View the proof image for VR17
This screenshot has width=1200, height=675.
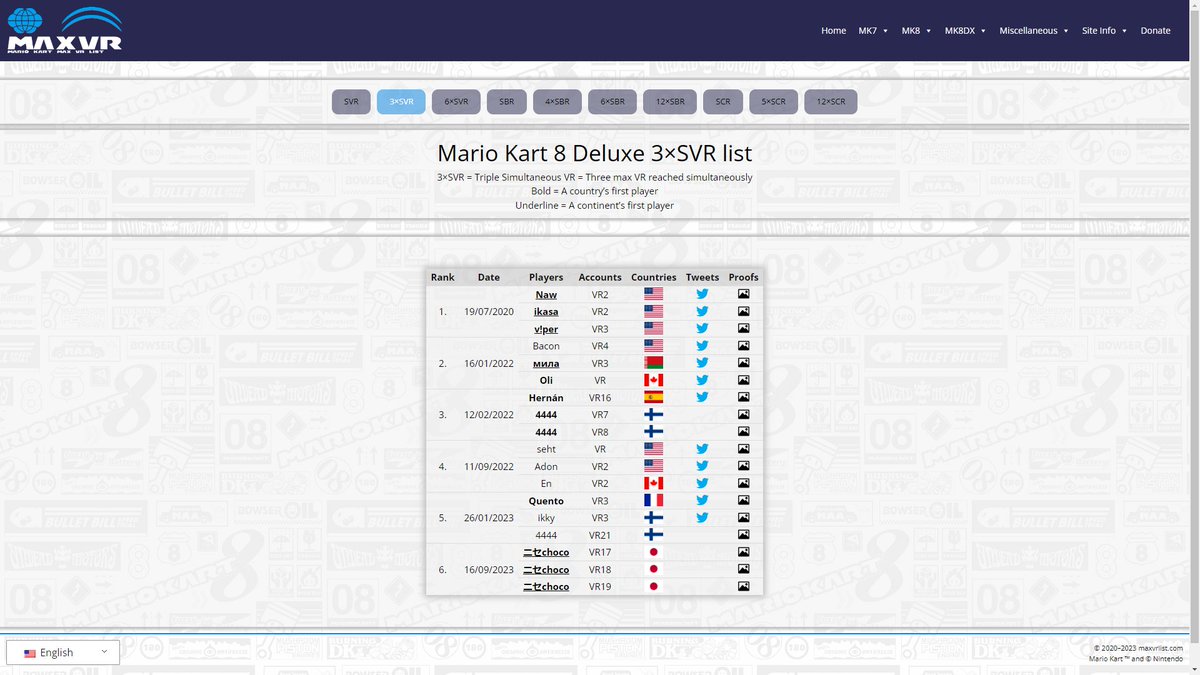[743, 552]
